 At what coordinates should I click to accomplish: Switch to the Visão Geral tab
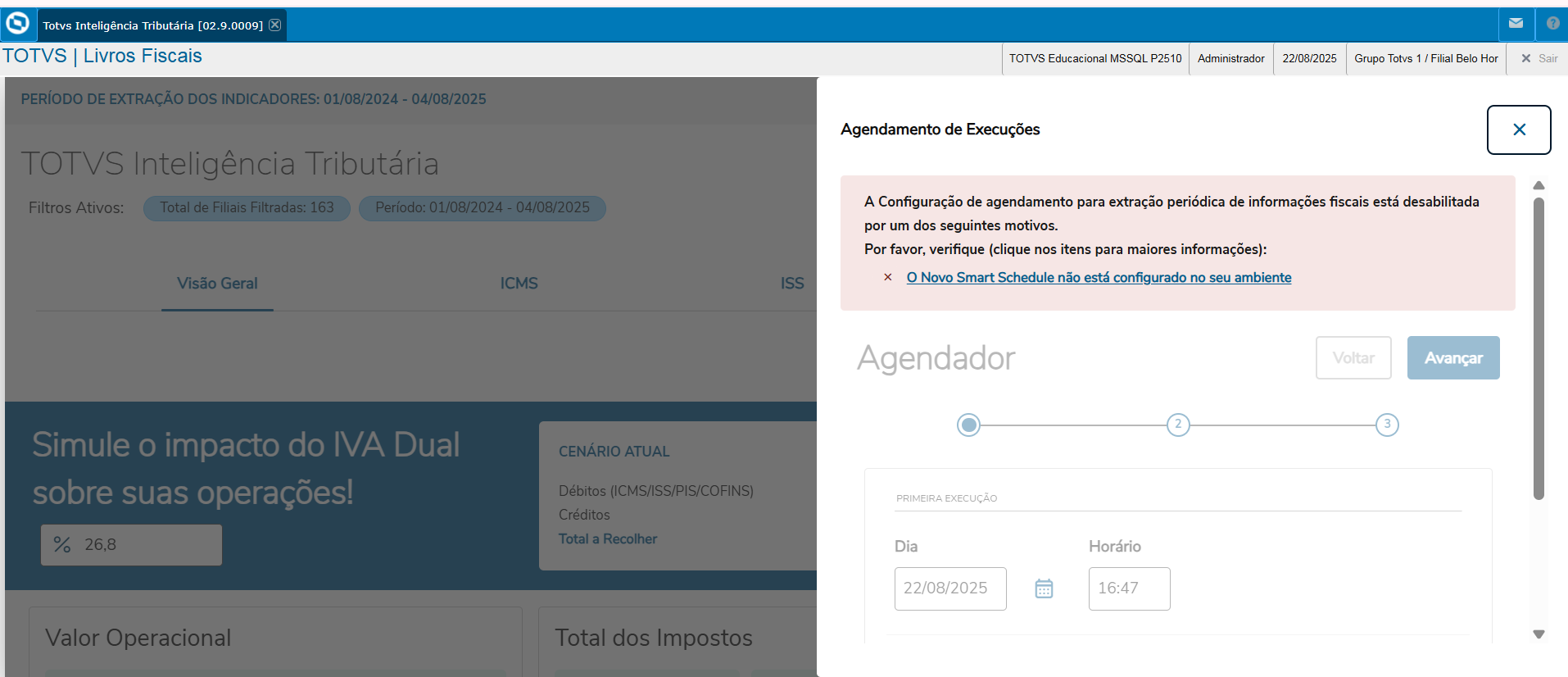coord(217,284)
